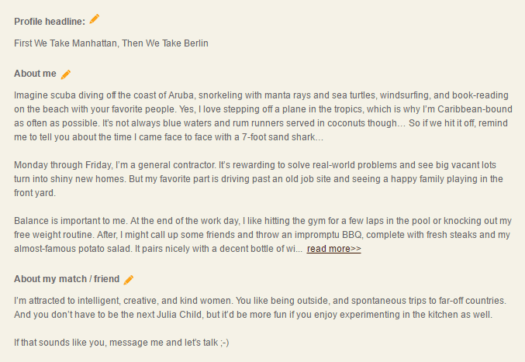Edit About my match / friend section

(129, 280)
